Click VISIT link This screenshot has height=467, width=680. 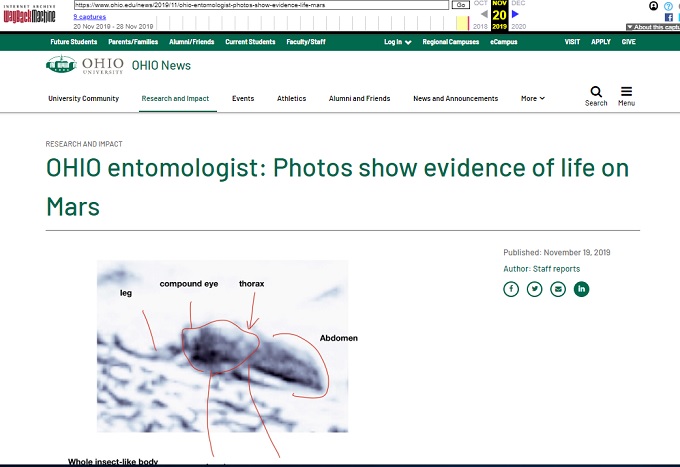click(x=572, y=42)
